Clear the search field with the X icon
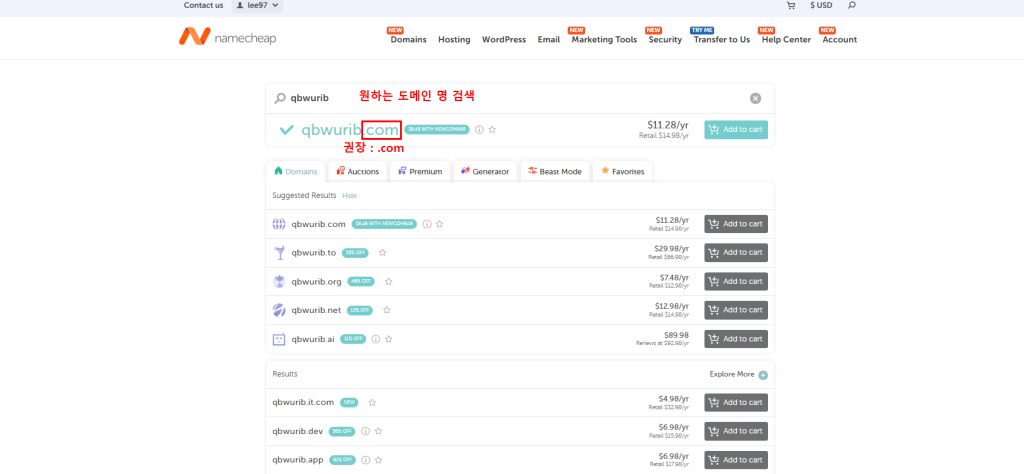 click(755, 98)
